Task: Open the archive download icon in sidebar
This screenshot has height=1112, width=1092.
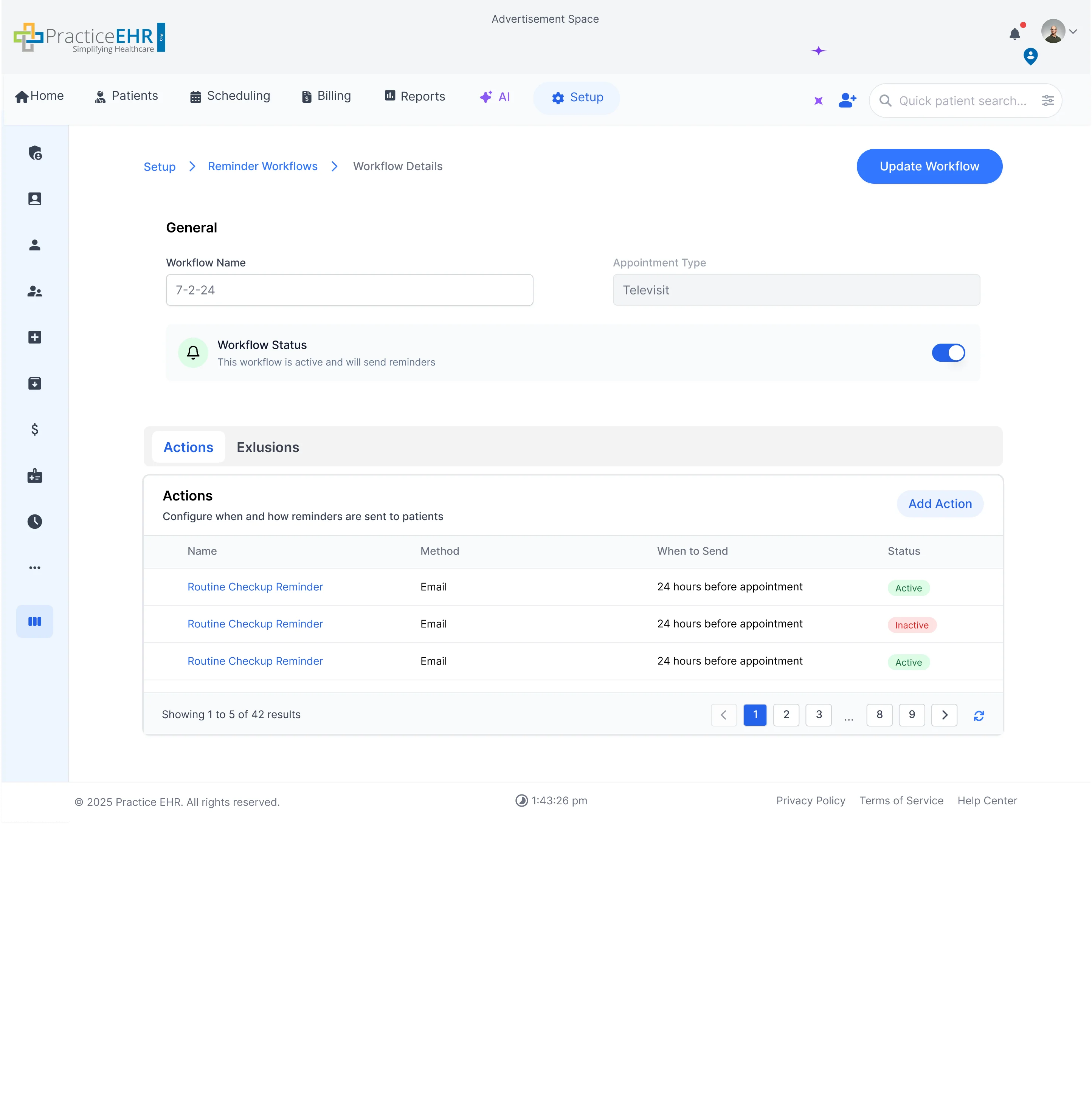Action: click(35, 384)
